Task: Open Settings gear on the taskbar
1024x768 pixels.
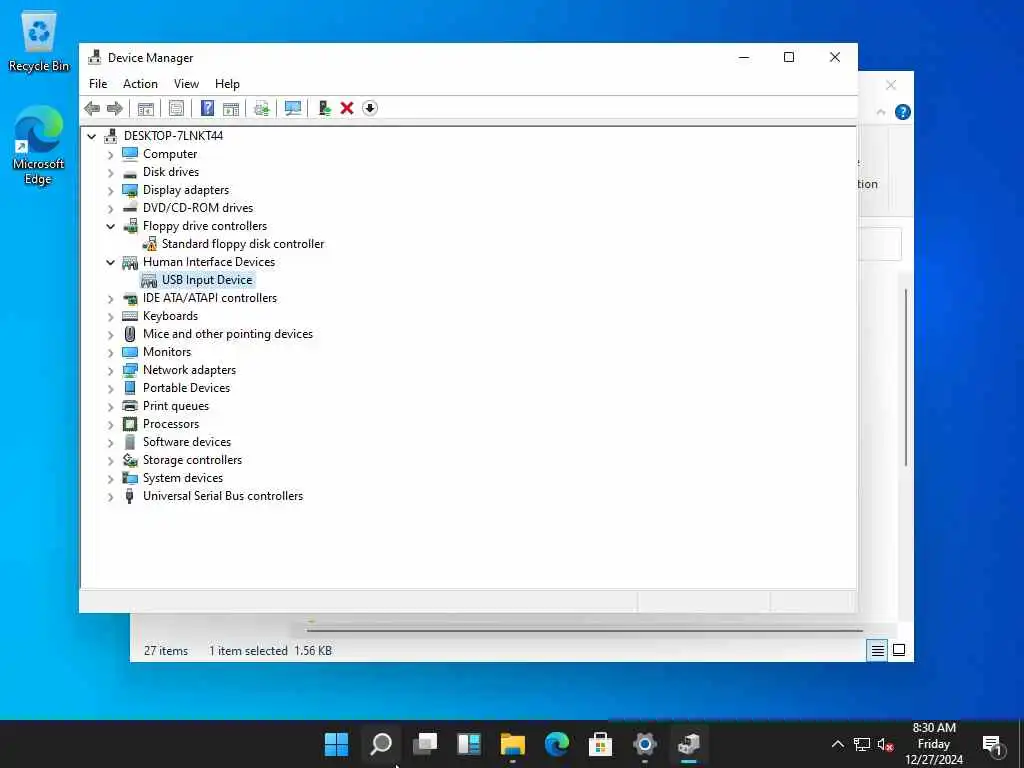Action: [645, 744]
